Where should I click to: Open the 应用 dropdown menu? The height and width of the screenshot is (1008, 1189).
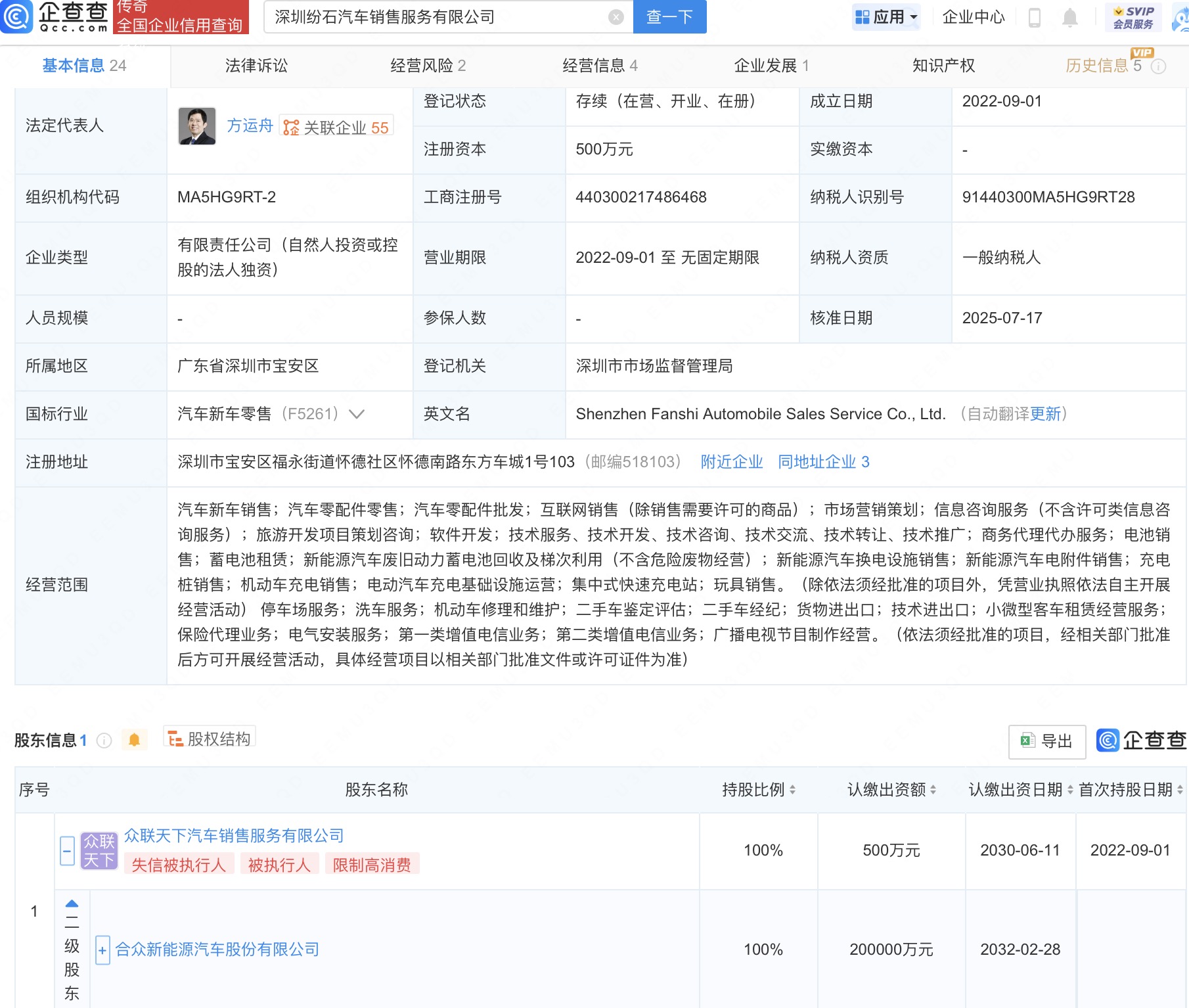pos(886,17)
